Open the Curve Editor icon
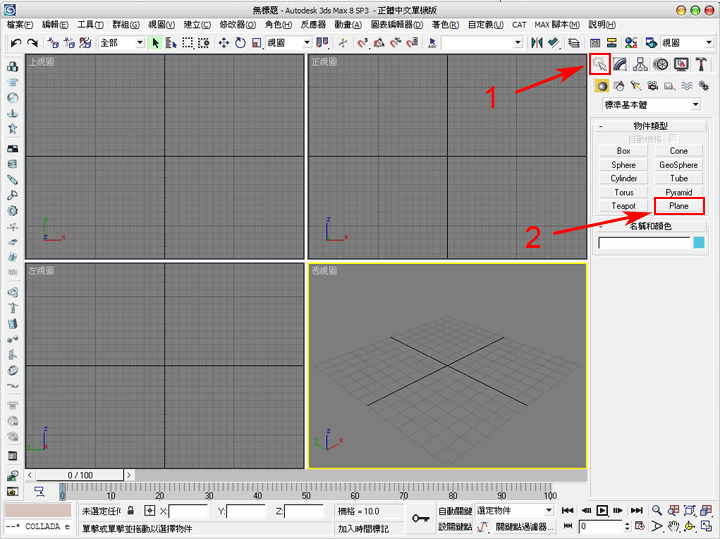720x539 pixels. pos(595,43)
